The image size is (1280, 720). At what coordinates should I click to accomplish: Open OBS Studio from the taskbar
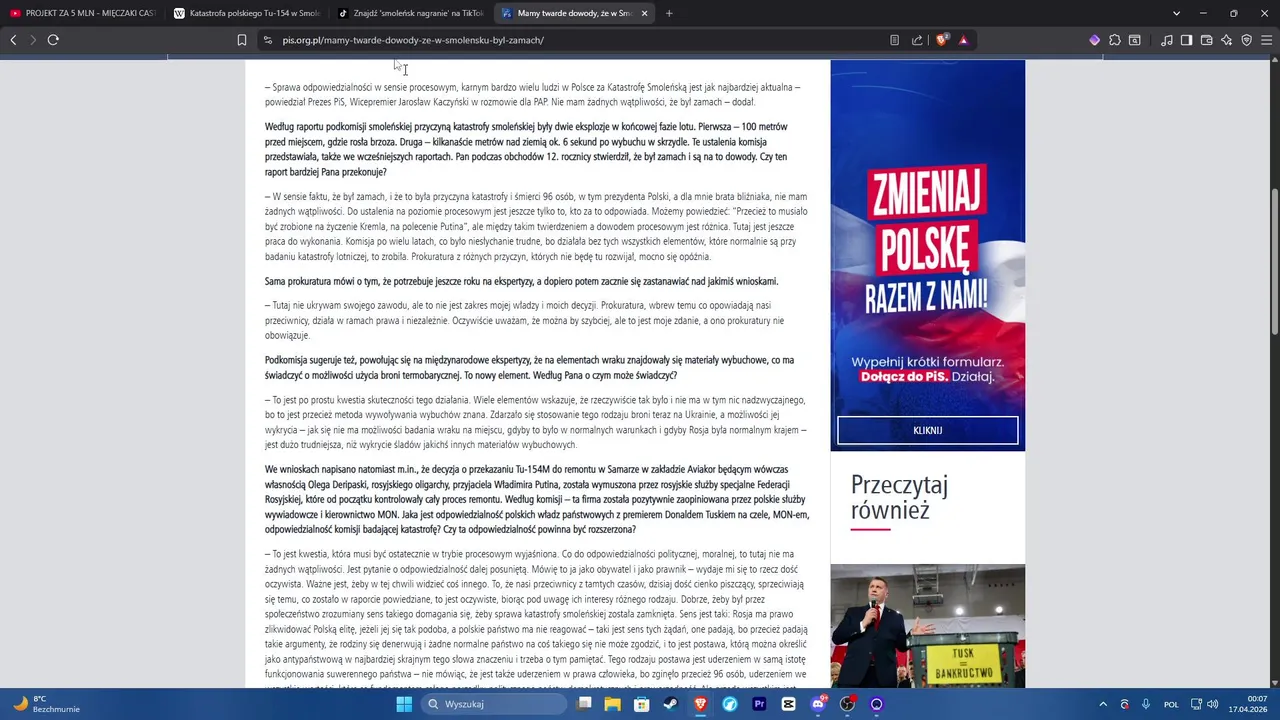tap(847, 704)
